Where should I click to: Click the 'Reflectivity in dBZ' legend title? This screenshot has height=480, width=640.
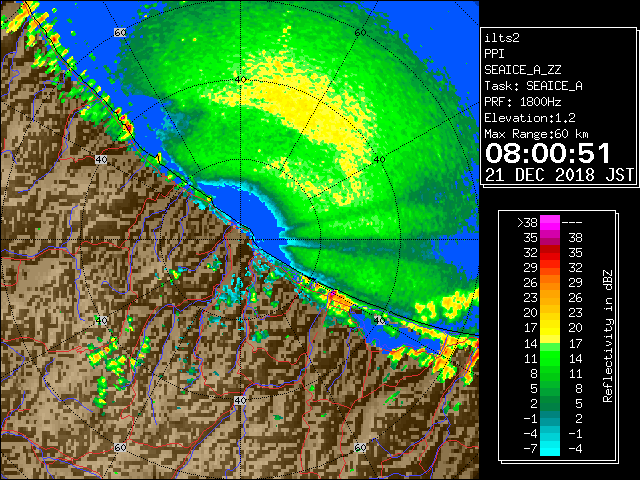tap(607, 336)
